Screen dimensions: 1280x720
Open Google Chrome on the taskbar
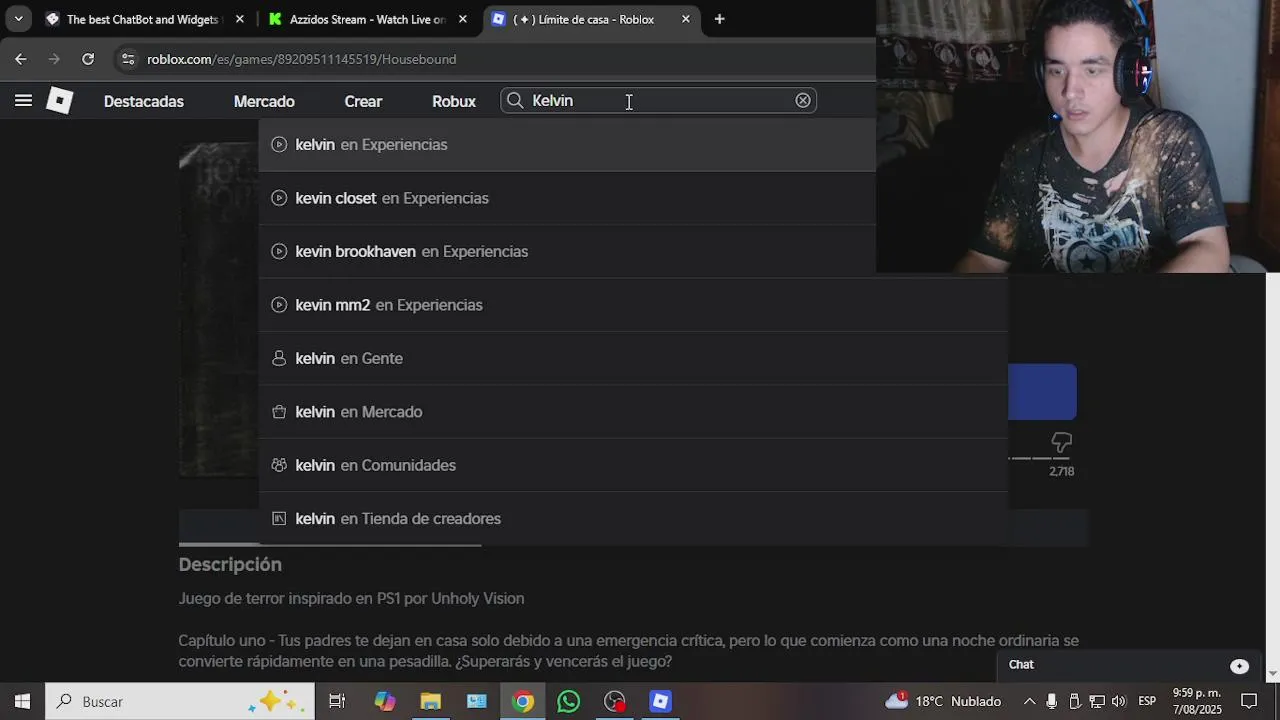[x=523, y=701]
